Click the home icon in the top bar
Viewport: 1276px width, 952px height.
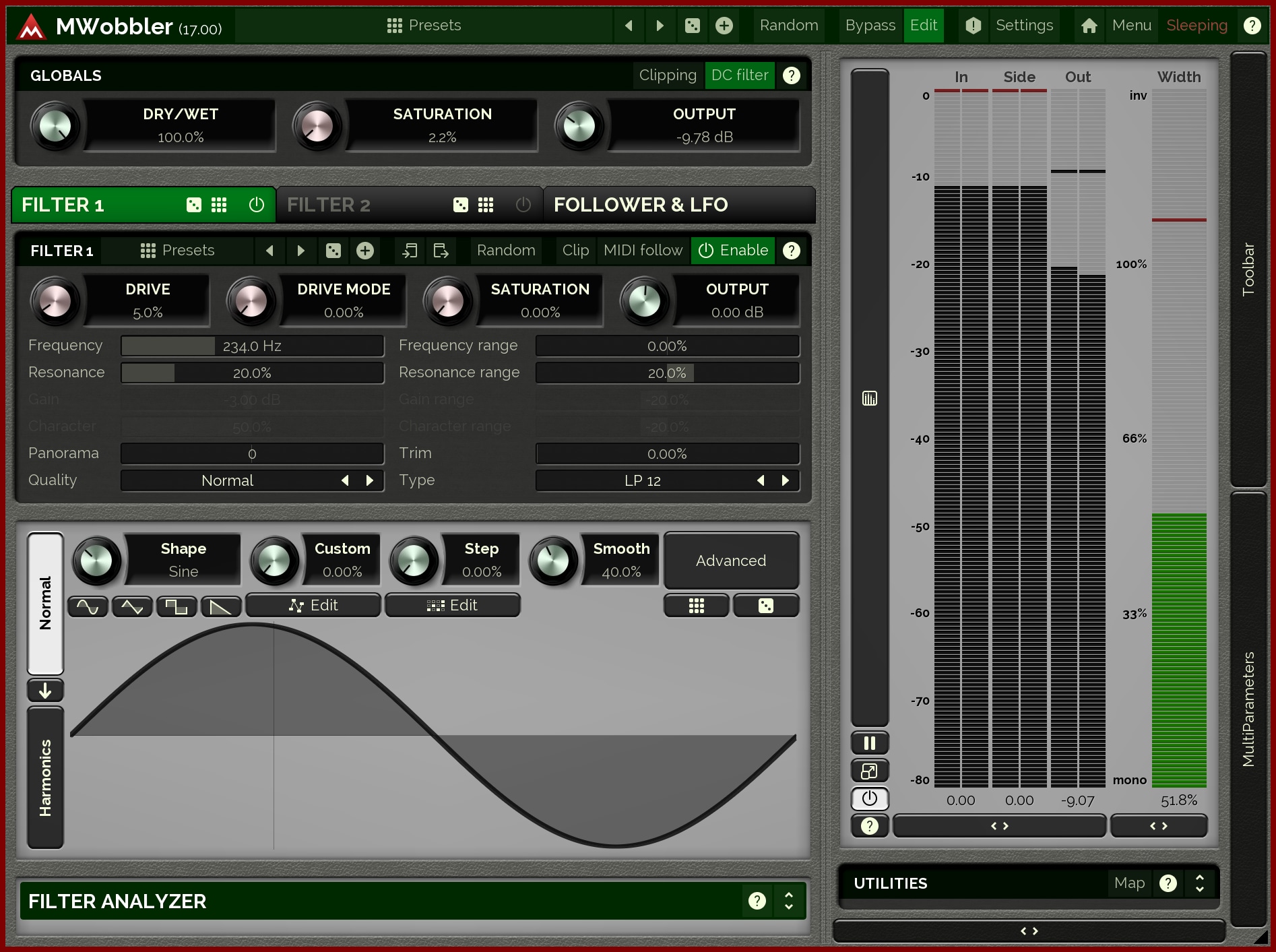tap(1089, 26)
